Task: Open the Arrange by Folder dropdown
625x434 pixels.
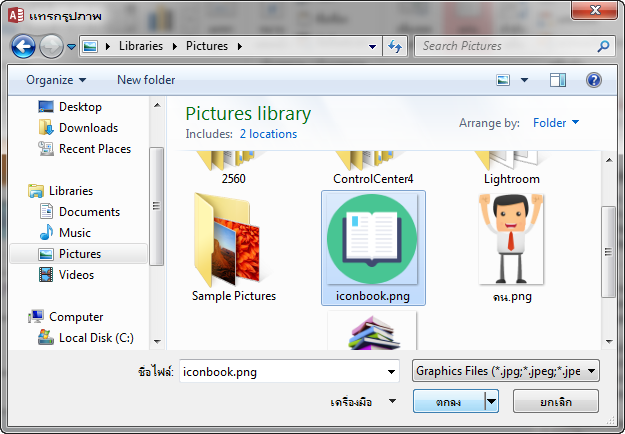Action: (556, 123)
